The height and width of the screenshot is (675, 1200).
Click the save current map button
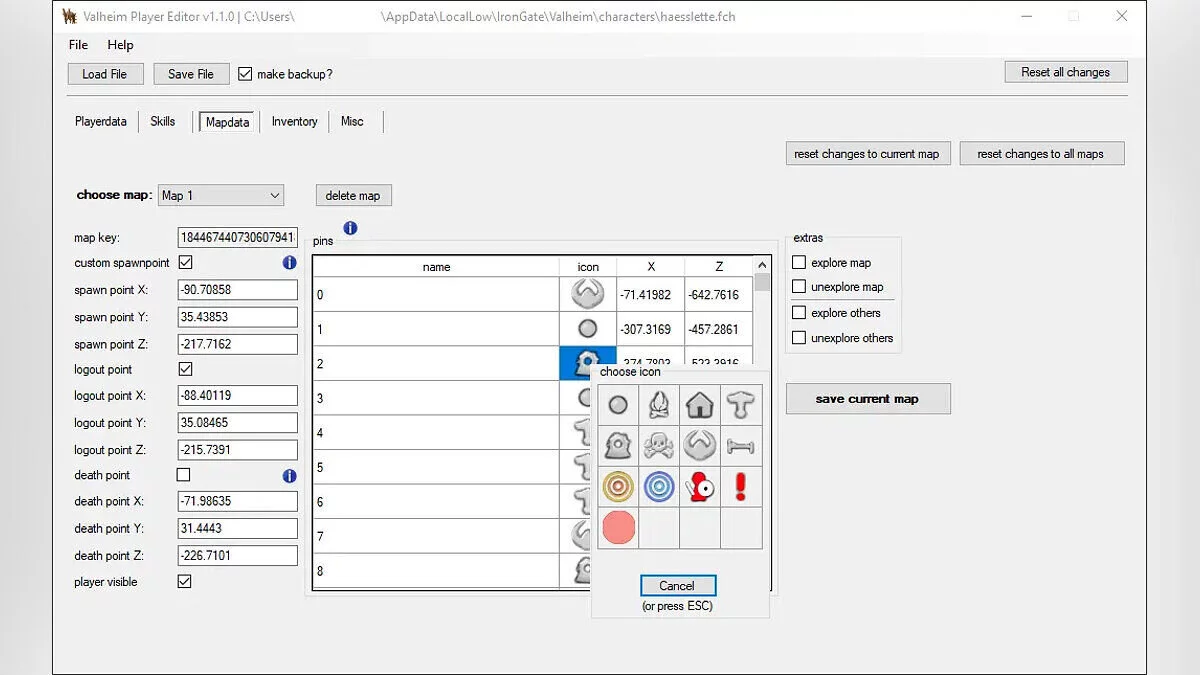coord(867,399)
